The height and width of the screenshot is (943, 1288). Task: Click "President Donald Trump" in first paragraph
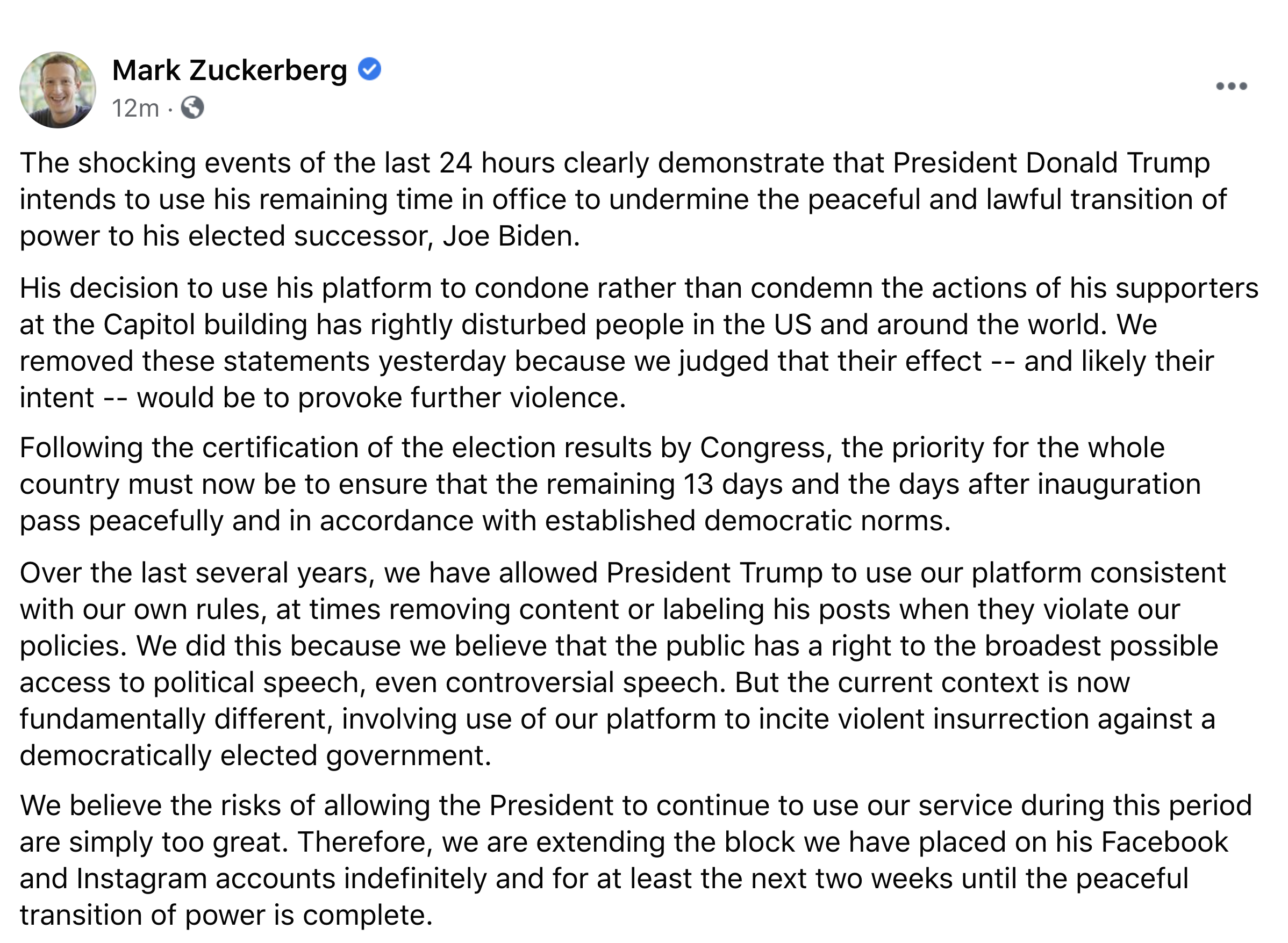point(1051,163)
